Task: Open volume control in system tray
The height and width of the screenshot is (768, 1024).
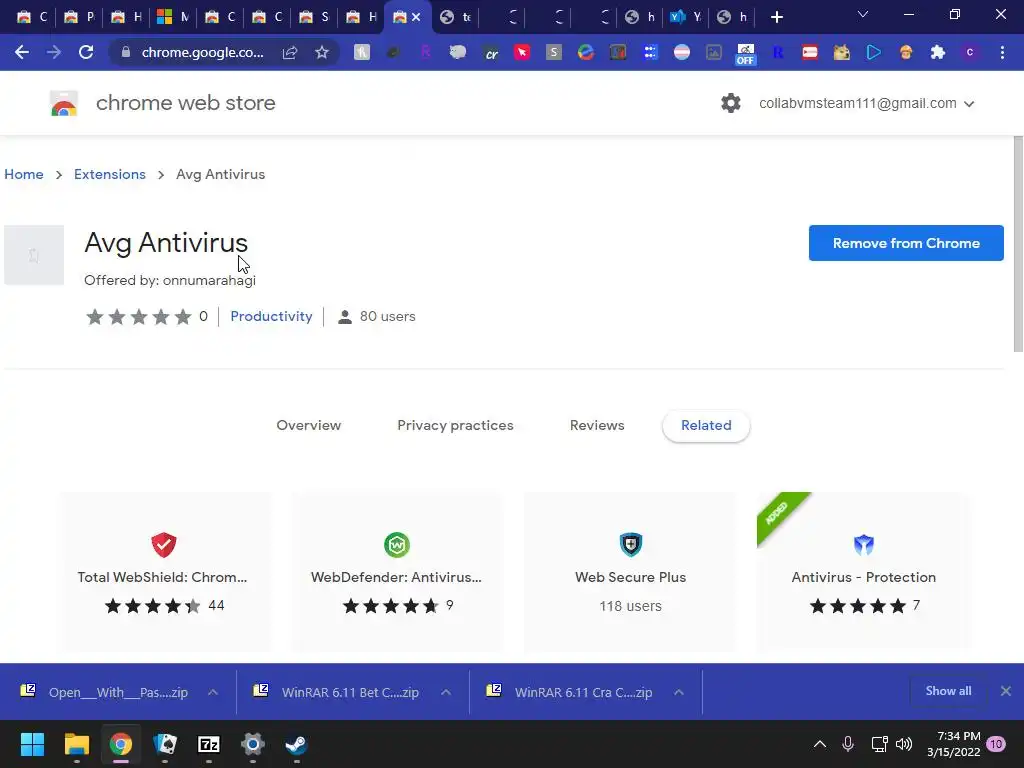Action: point(904,744)
